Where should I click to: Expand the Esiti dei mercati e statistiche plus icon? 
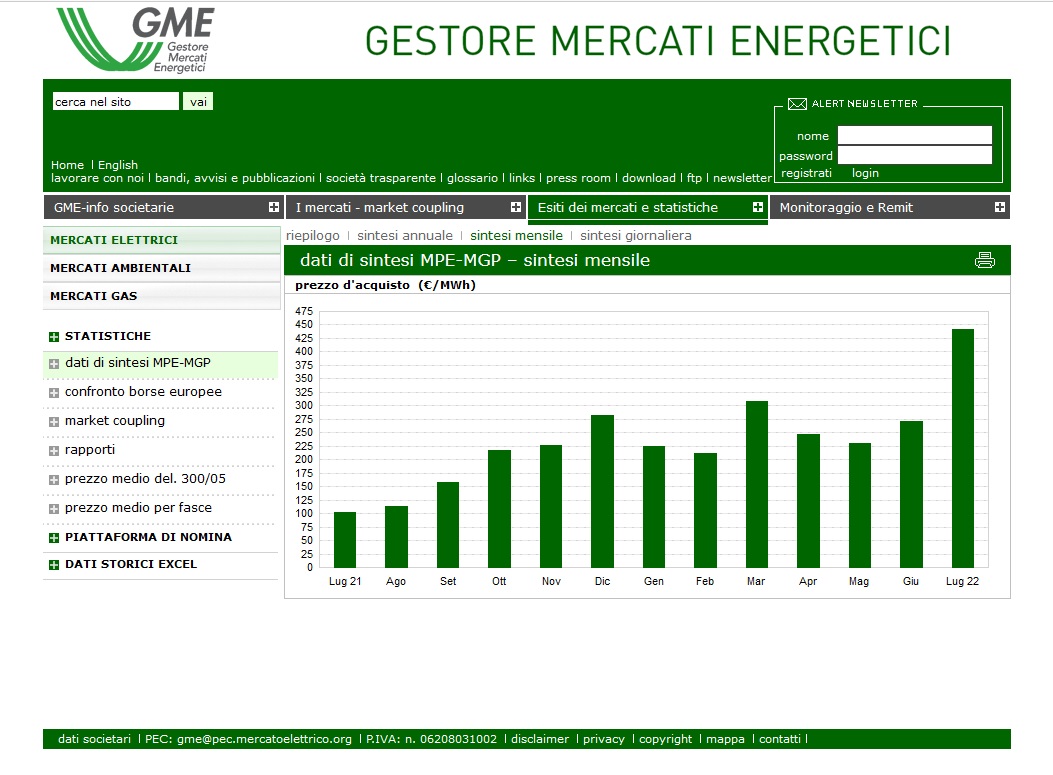pyautogui.click(x=758, y=207)
